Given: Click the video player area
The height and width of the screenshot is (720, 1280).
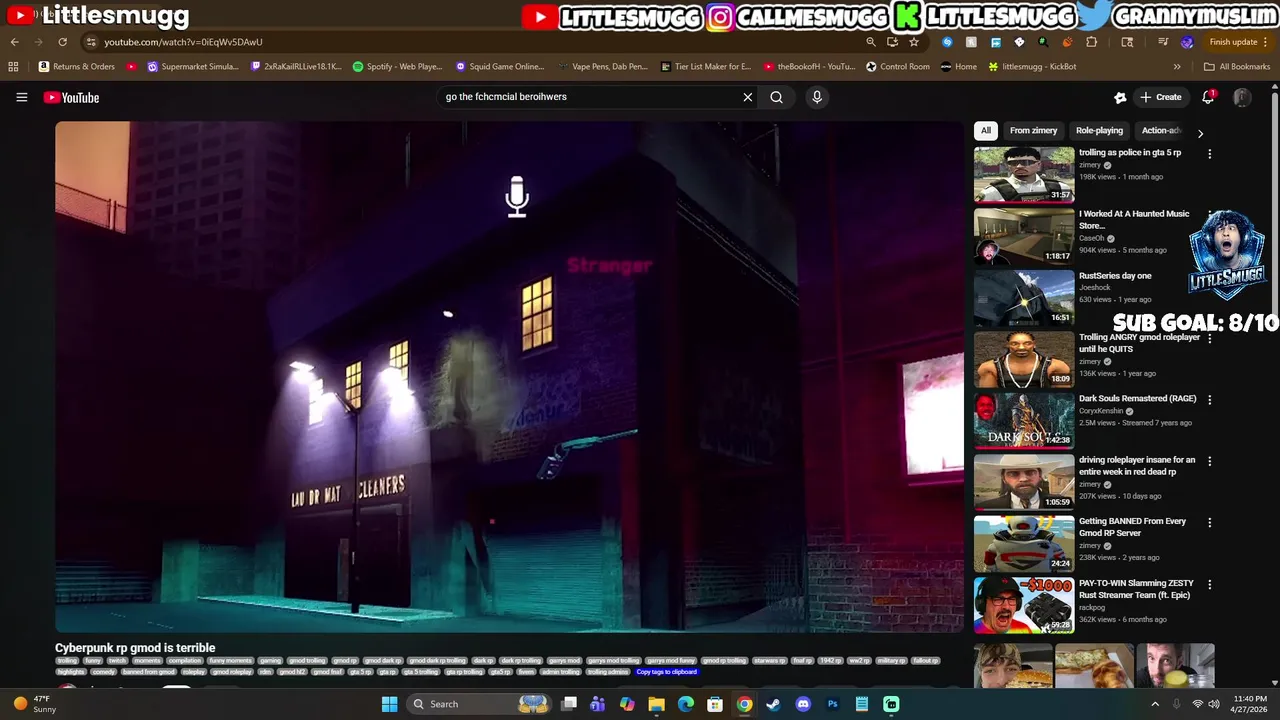Looking at the screenshot, I should click(509, 377).
